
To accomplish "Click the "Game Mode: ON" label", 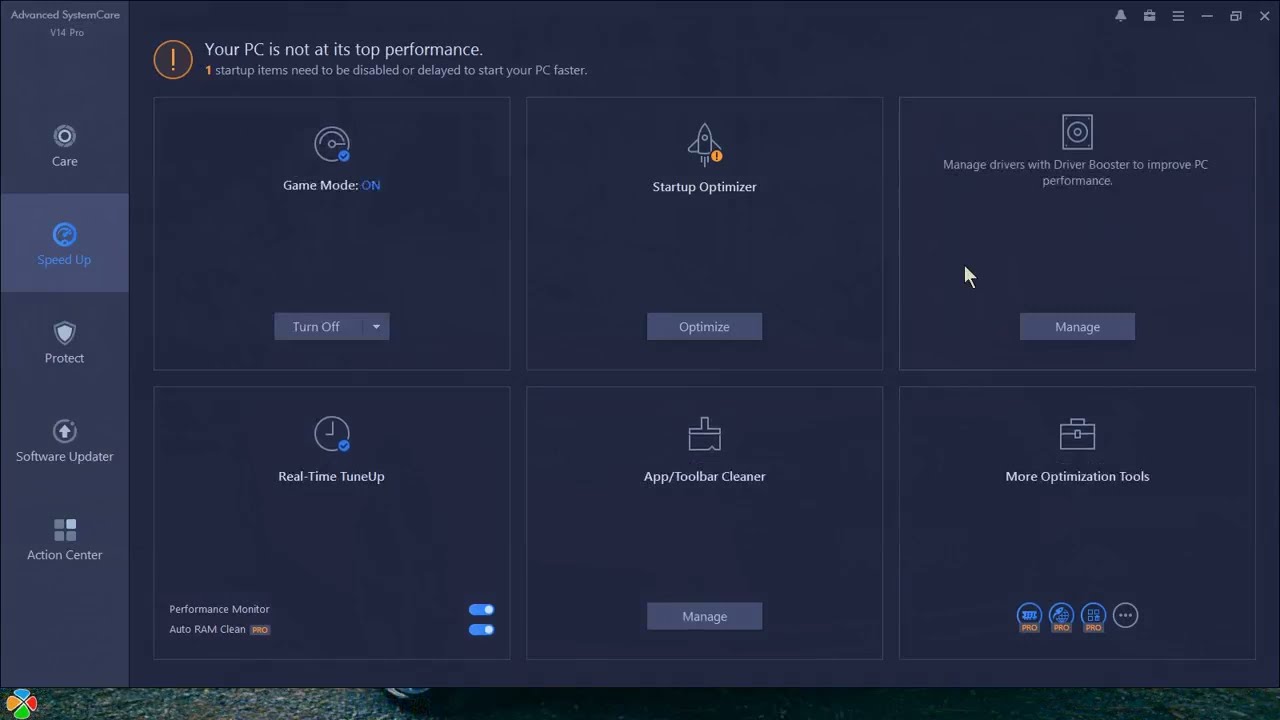I will [x=332, y=185].
